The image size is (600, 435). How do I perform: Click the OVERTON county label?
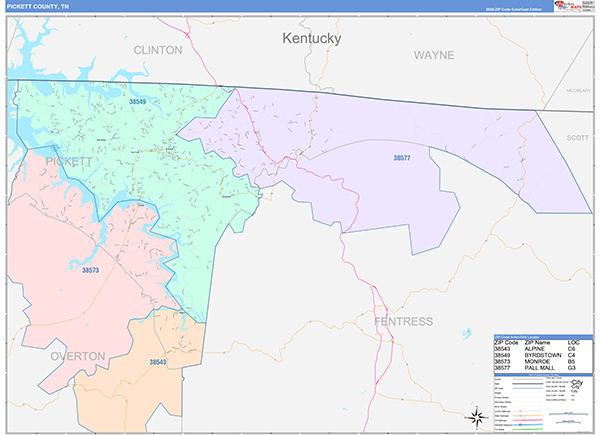(78, 356)
